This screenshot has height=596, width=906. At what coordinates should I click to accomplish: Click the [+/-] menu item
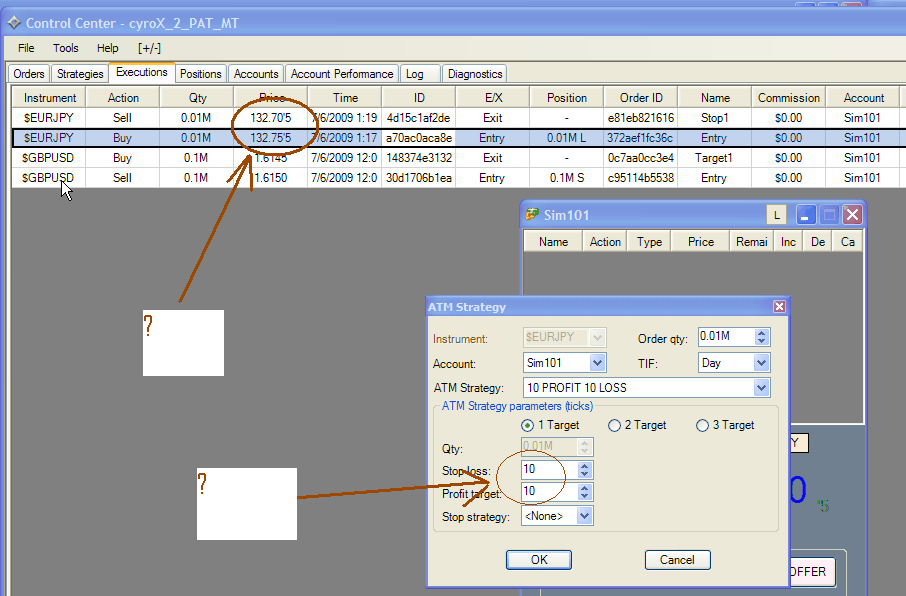(149, 48)
